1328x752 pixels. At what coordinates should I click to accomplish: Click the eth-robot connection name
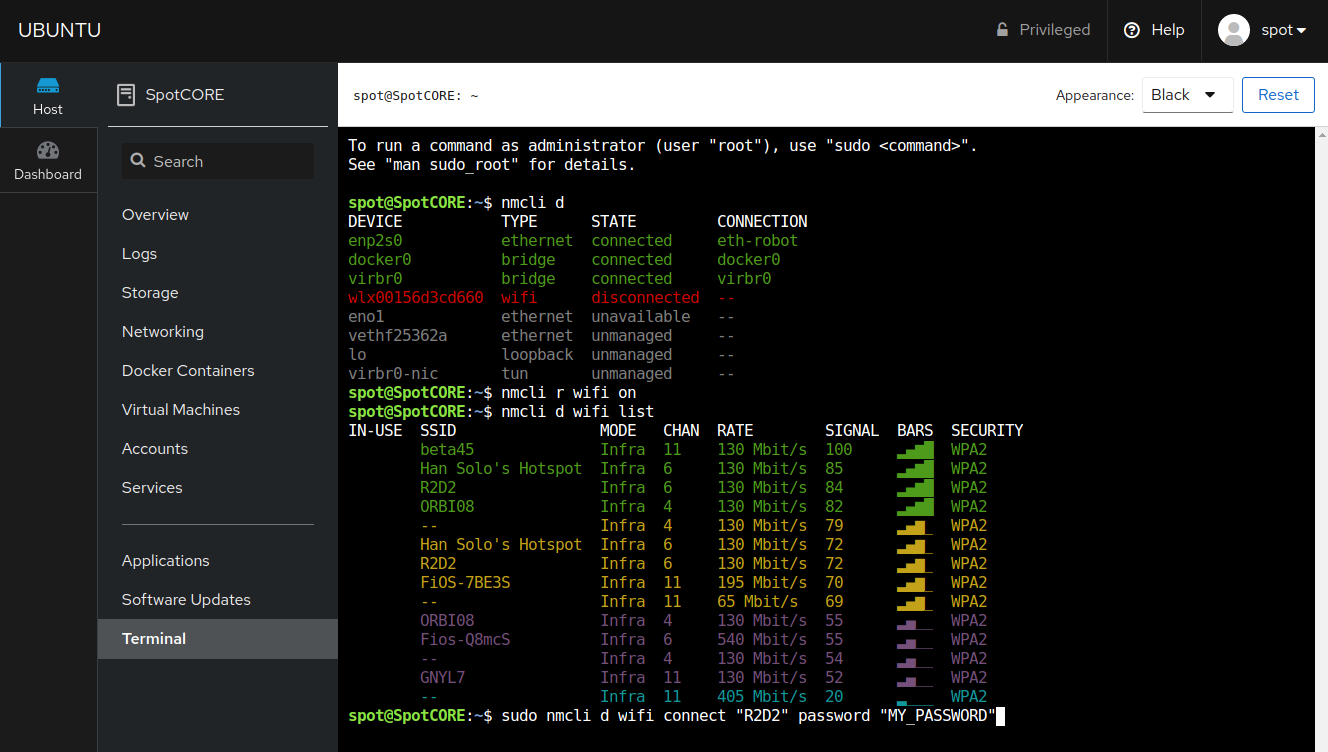758,241
